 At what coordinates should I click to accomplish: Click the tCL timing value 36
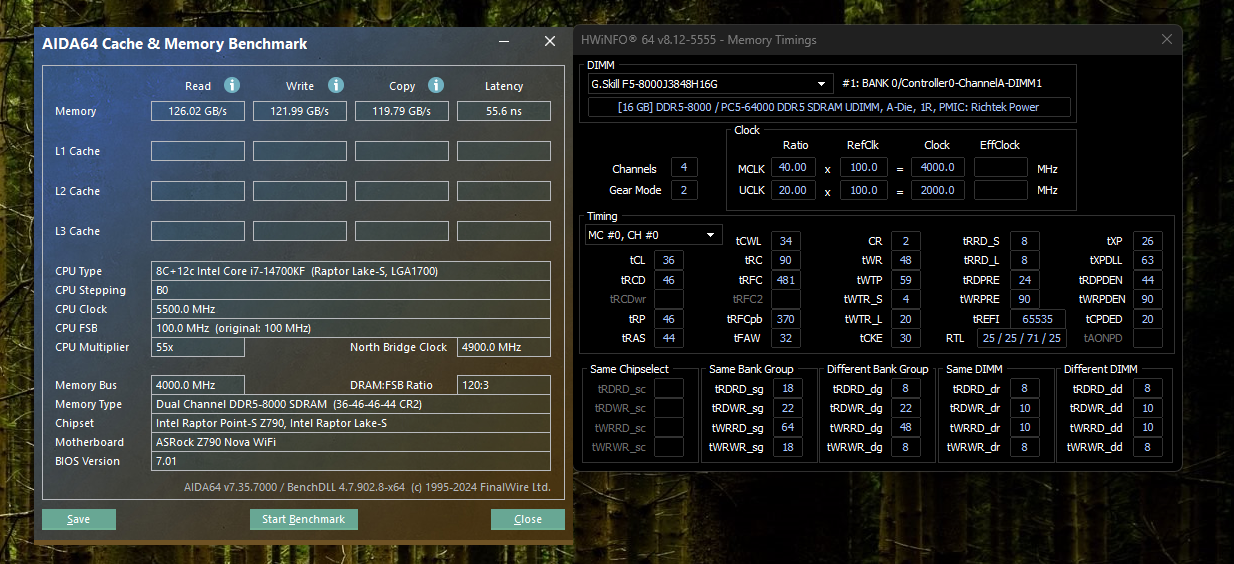pyautogui.click(x=668, y=260)
